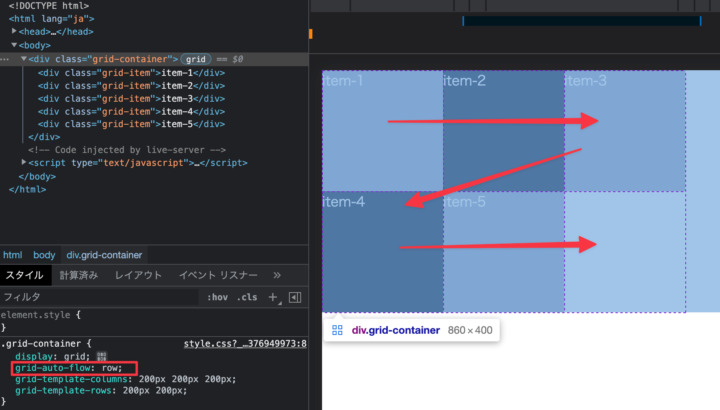Screen dimensions: 720x410
Task: Switch to the レイアウト tab
Action: coord(138,275)
